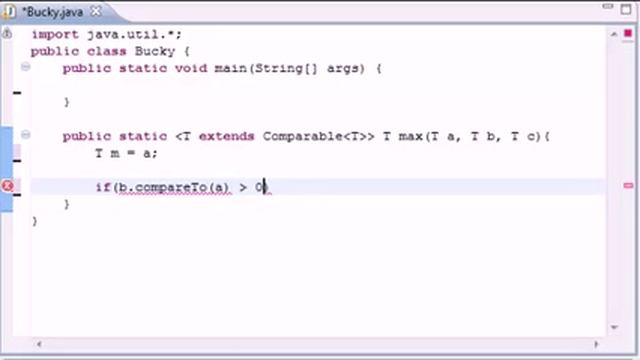Maximize the editor view
The height and width of the screenshot is (360, 640).
(626, 9)
